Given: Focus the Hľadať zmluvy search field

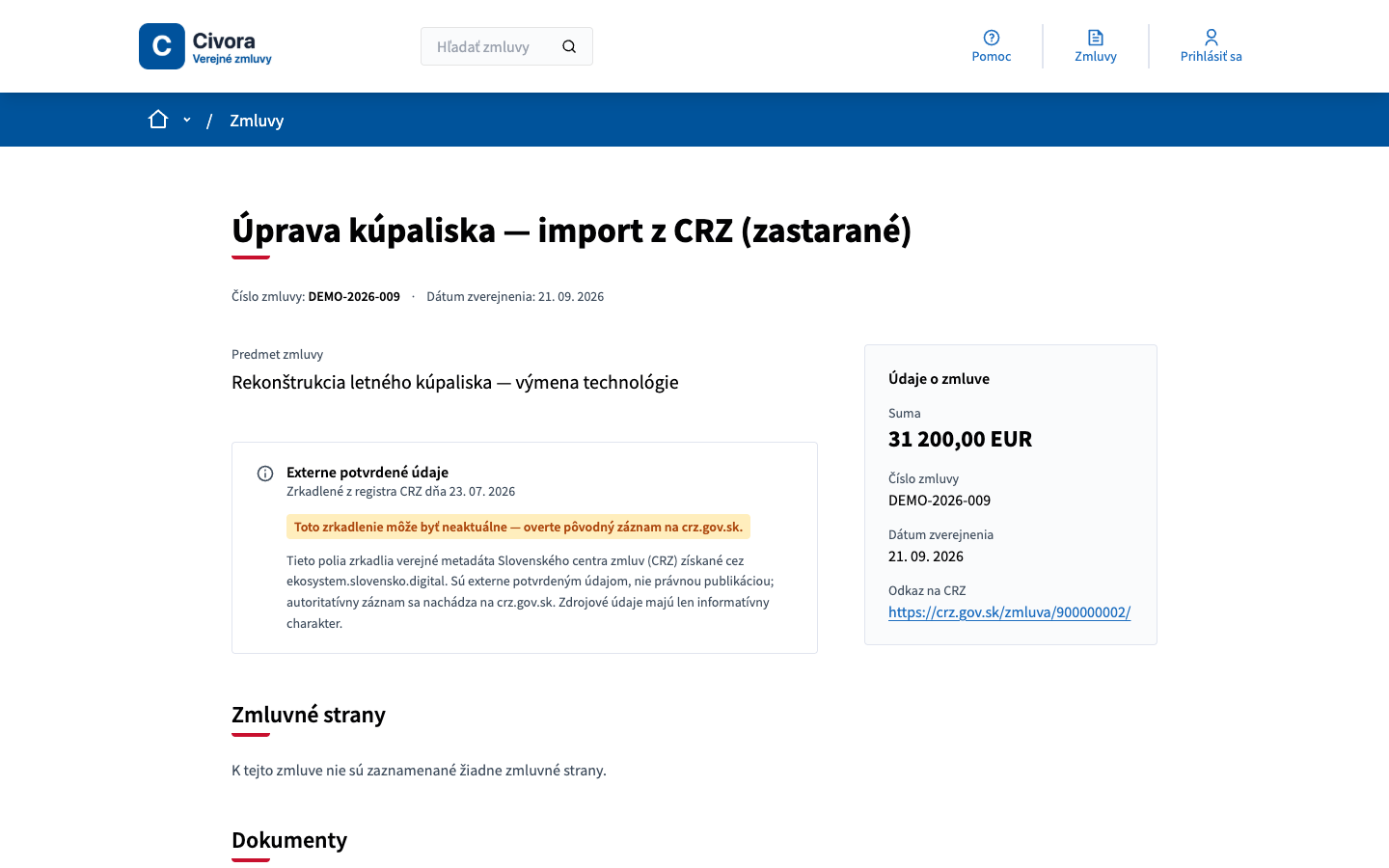Looking at the screenshot, I should coord(506,46).
